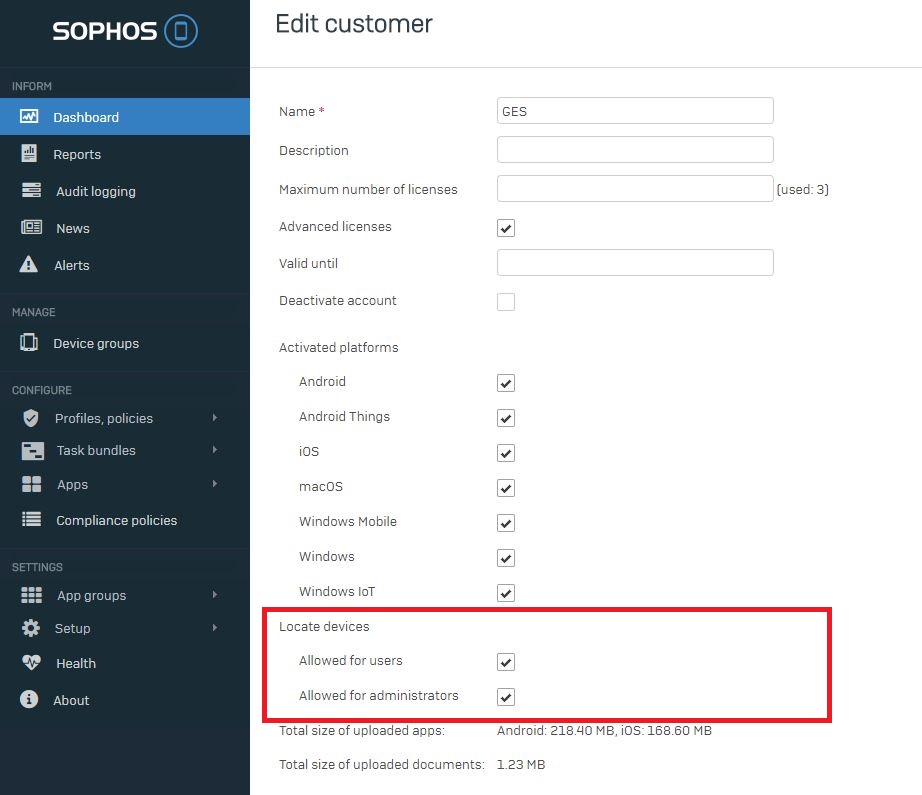Open News via the newspaper icon

(31, 228)
